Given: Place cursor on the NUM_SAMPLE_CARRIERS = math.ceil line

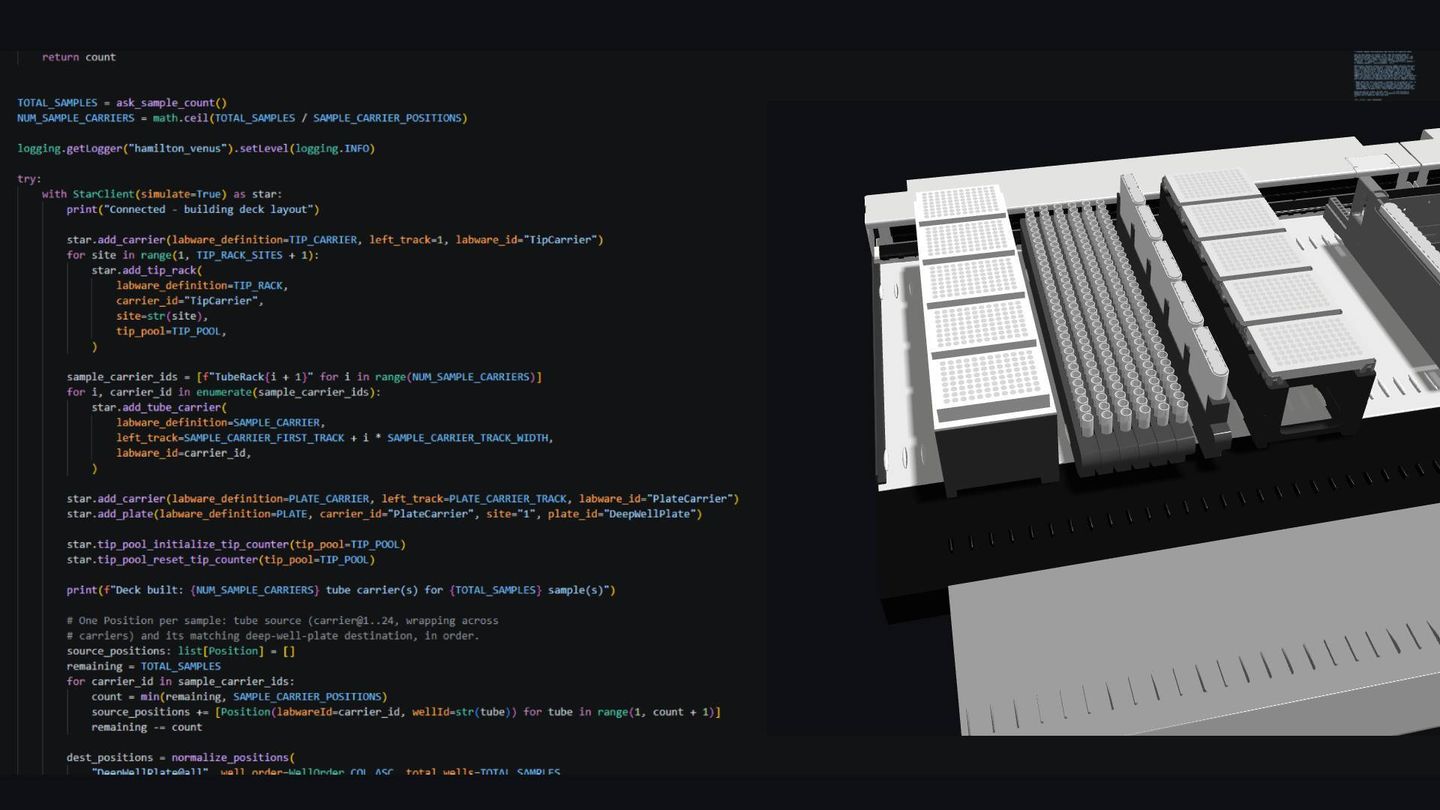Looking at the screenshot, I should (x=242, y=118).
